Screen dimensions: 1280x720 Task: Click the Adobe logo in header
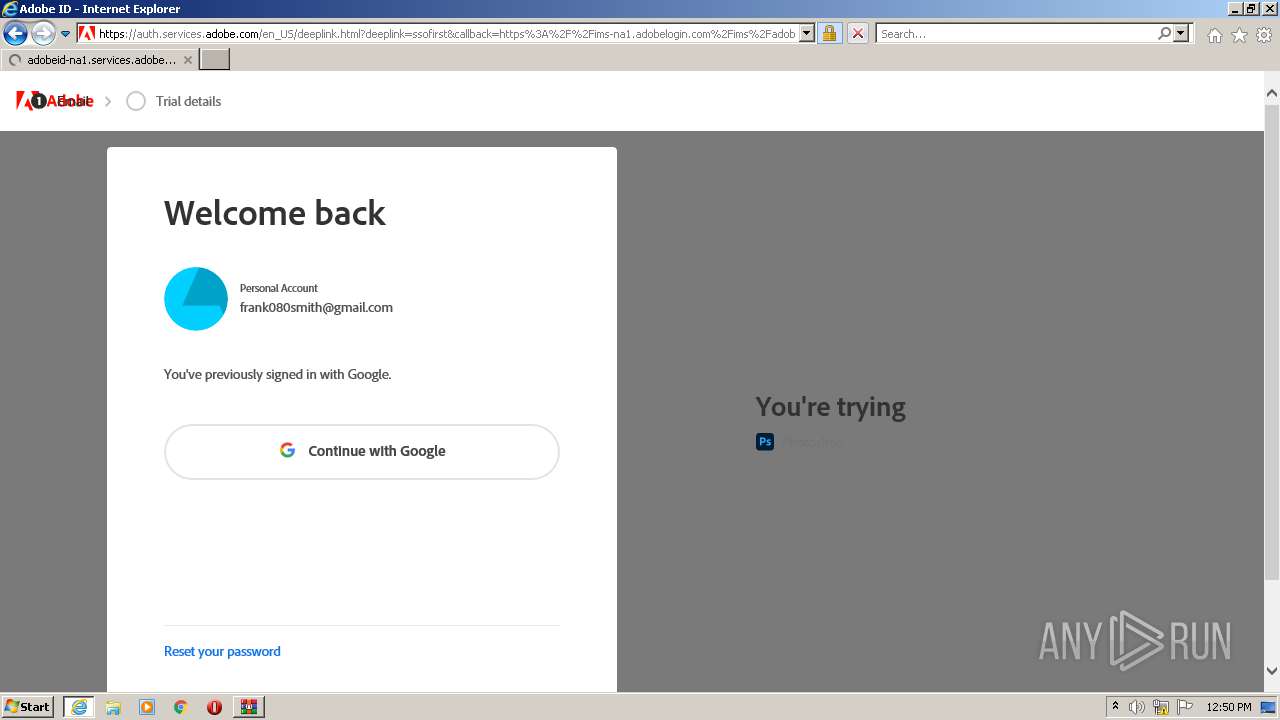point(54,101)
